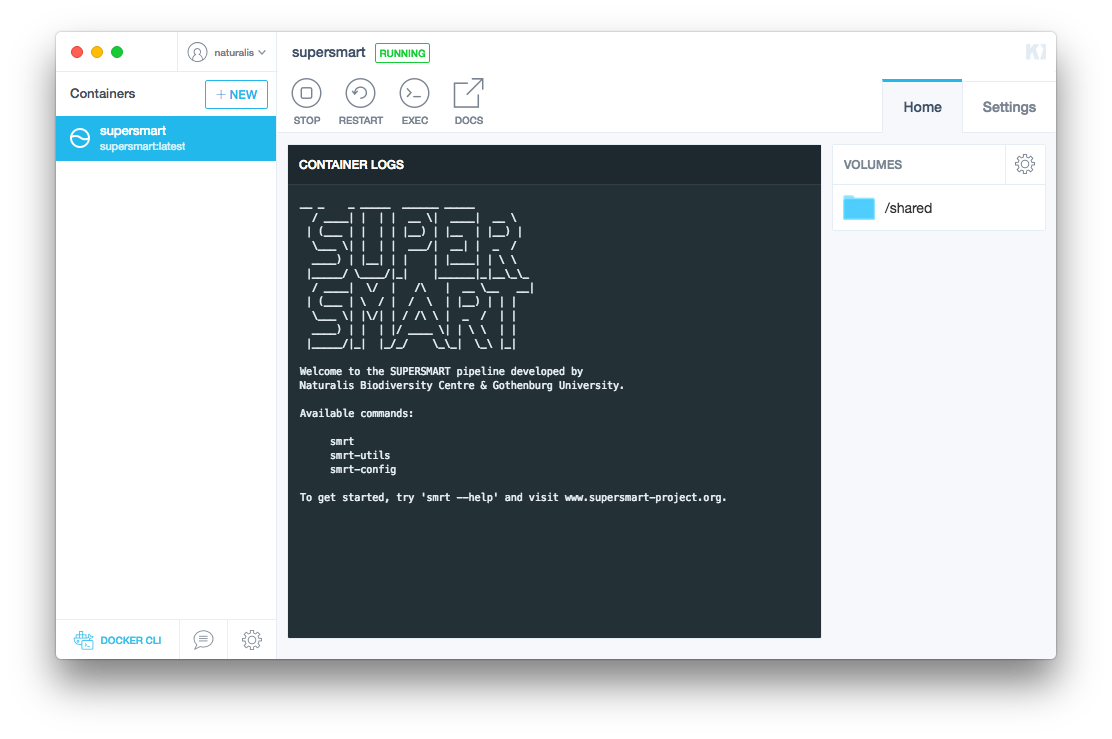1112x739 pixels.
Task: Click the supersmart container status icon
Action: click(x=80, y=138)
